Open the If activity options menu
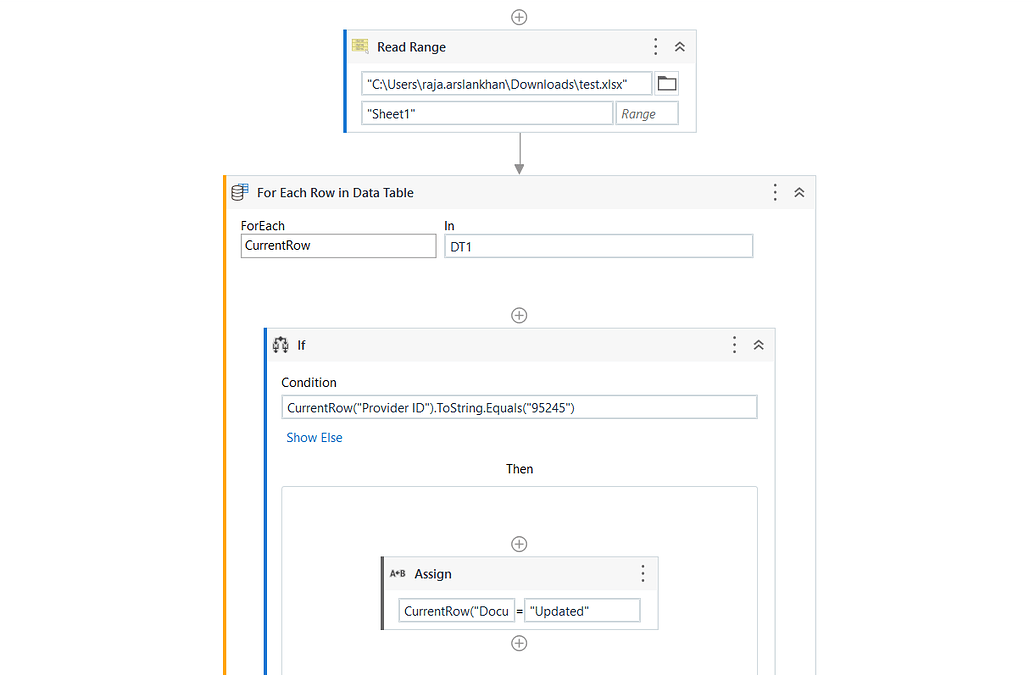This screenshot has width=1035, height=675. click(x=734, y=345)
